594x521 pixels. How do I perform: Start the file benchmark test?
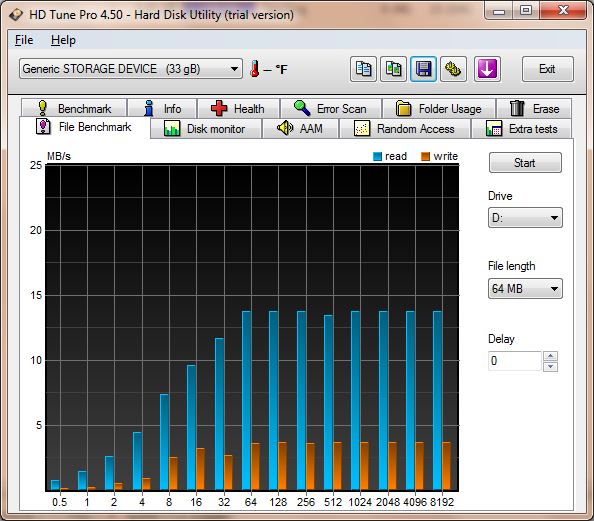(525, 163)
